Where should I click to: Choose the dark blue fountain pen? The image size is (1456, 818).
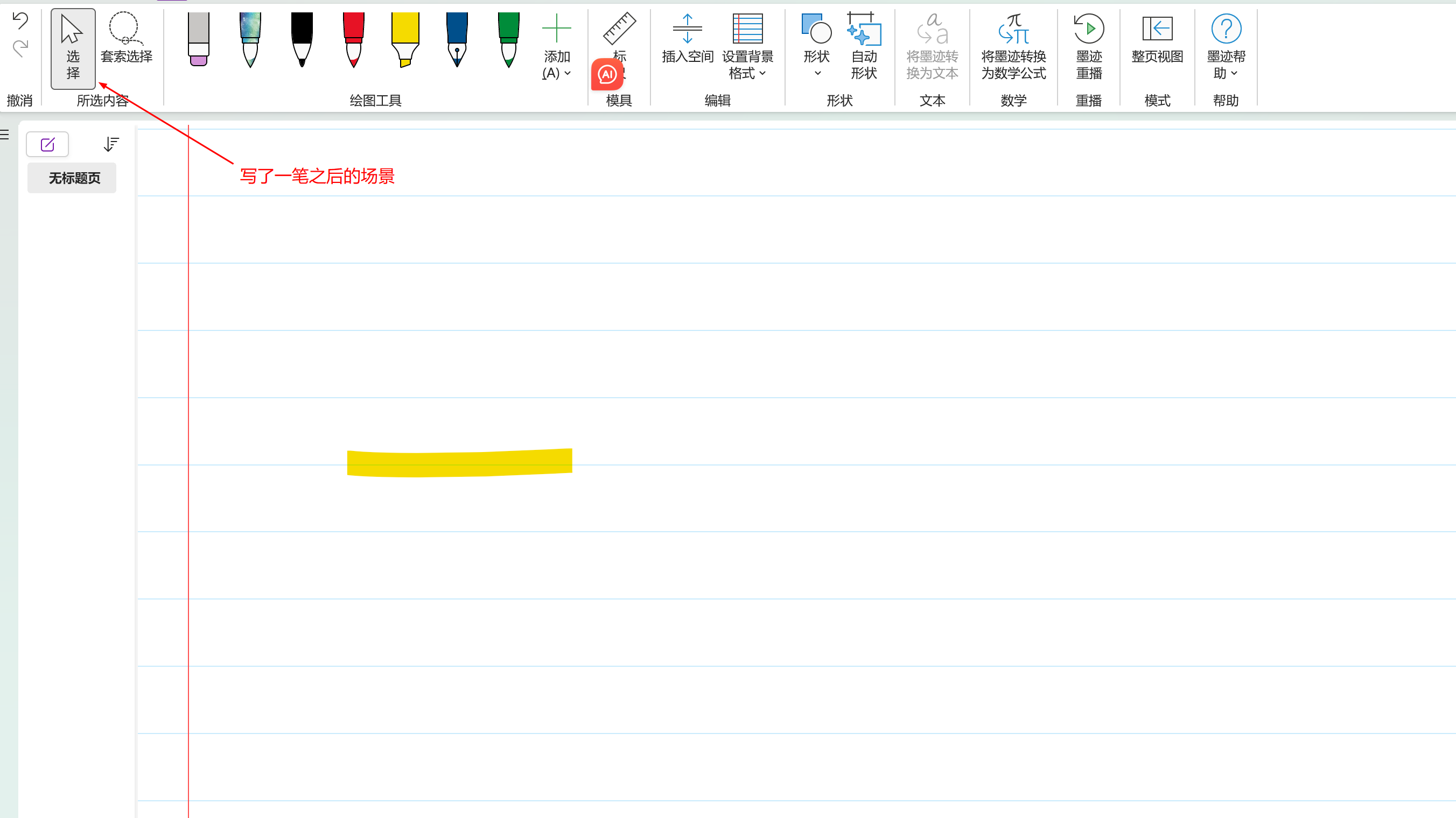tap(457, 39)
